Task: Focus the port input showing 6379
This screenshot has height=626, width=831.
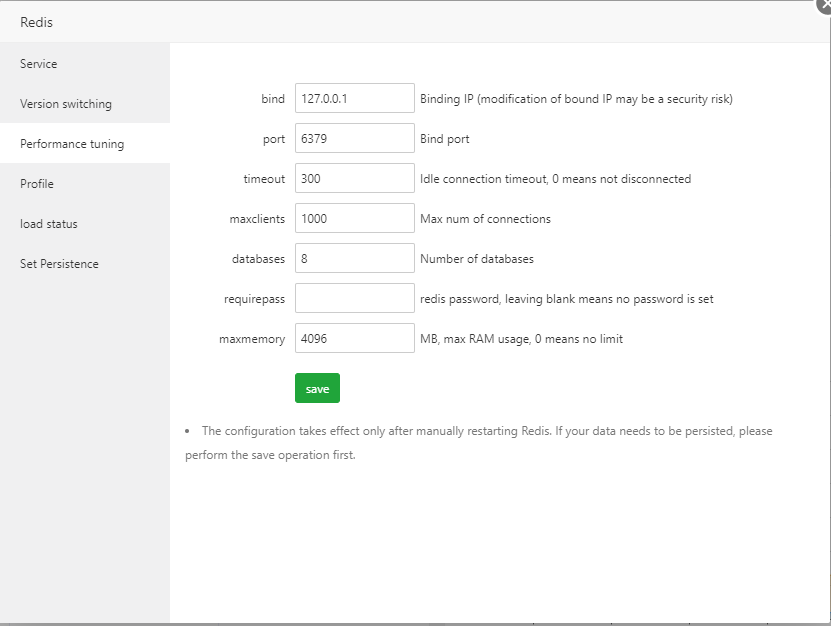Action: [x=354, y=139]
